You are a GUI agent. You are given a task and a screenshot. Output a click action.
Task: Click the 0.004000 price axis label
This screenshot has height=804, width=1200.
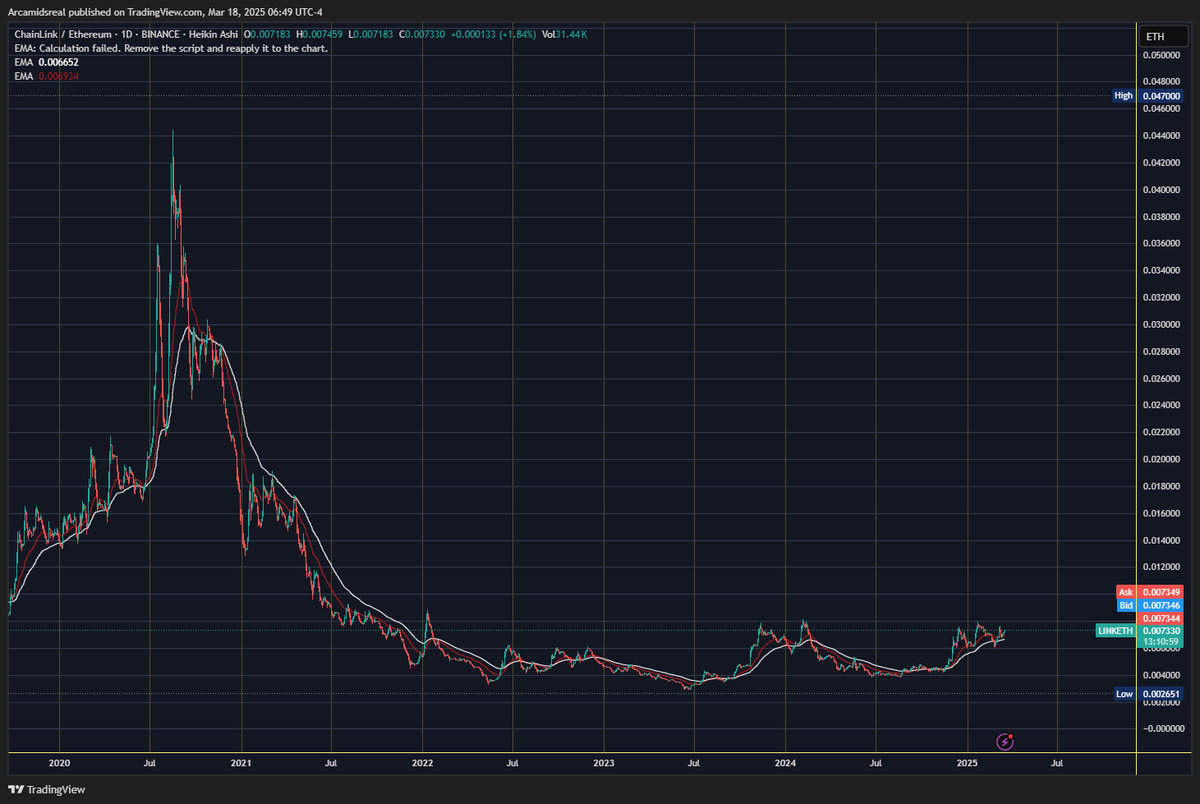pyautogui.click(x=1164, y=675)
